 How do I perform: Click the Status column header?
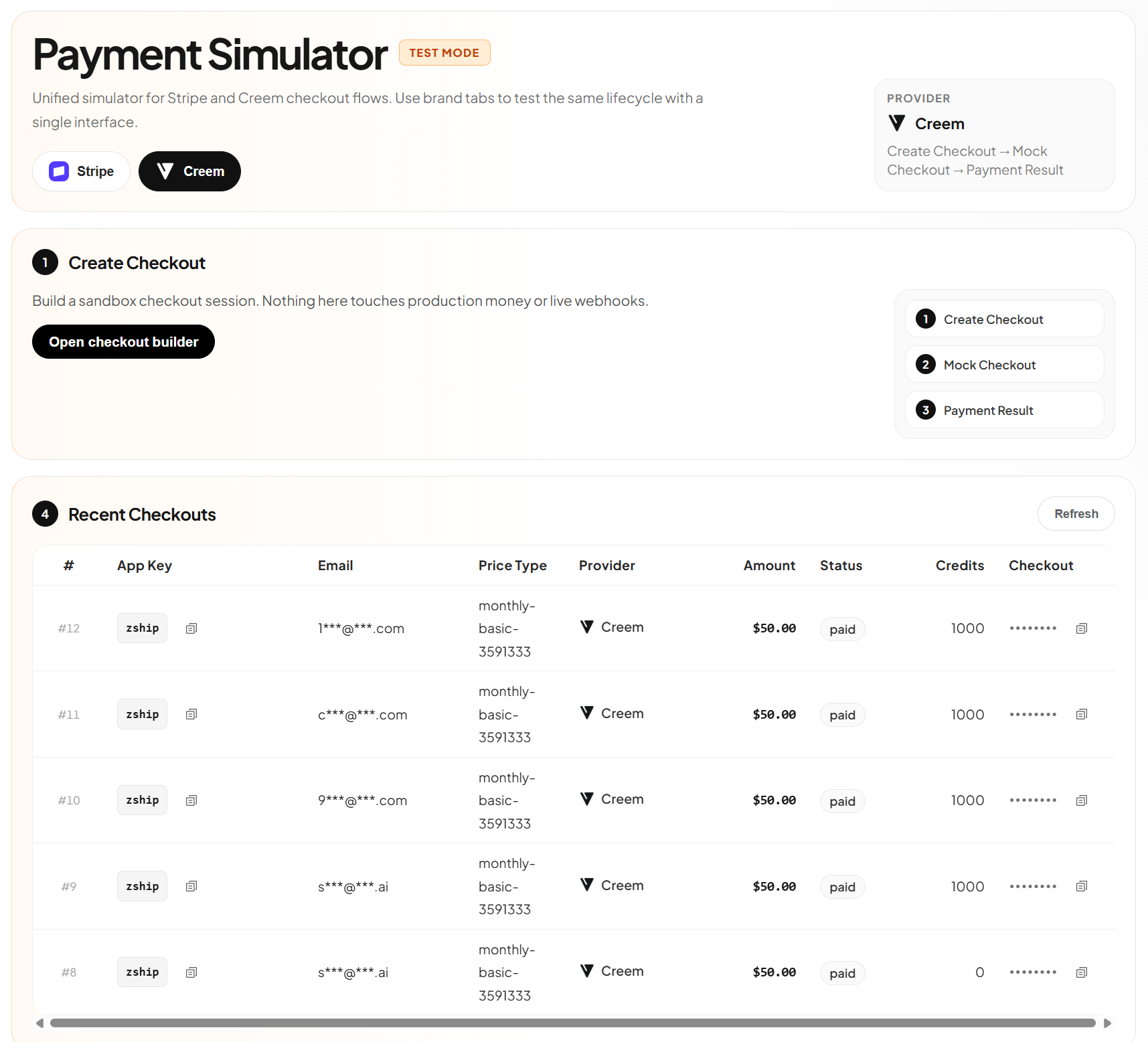[x=841, y=566]
